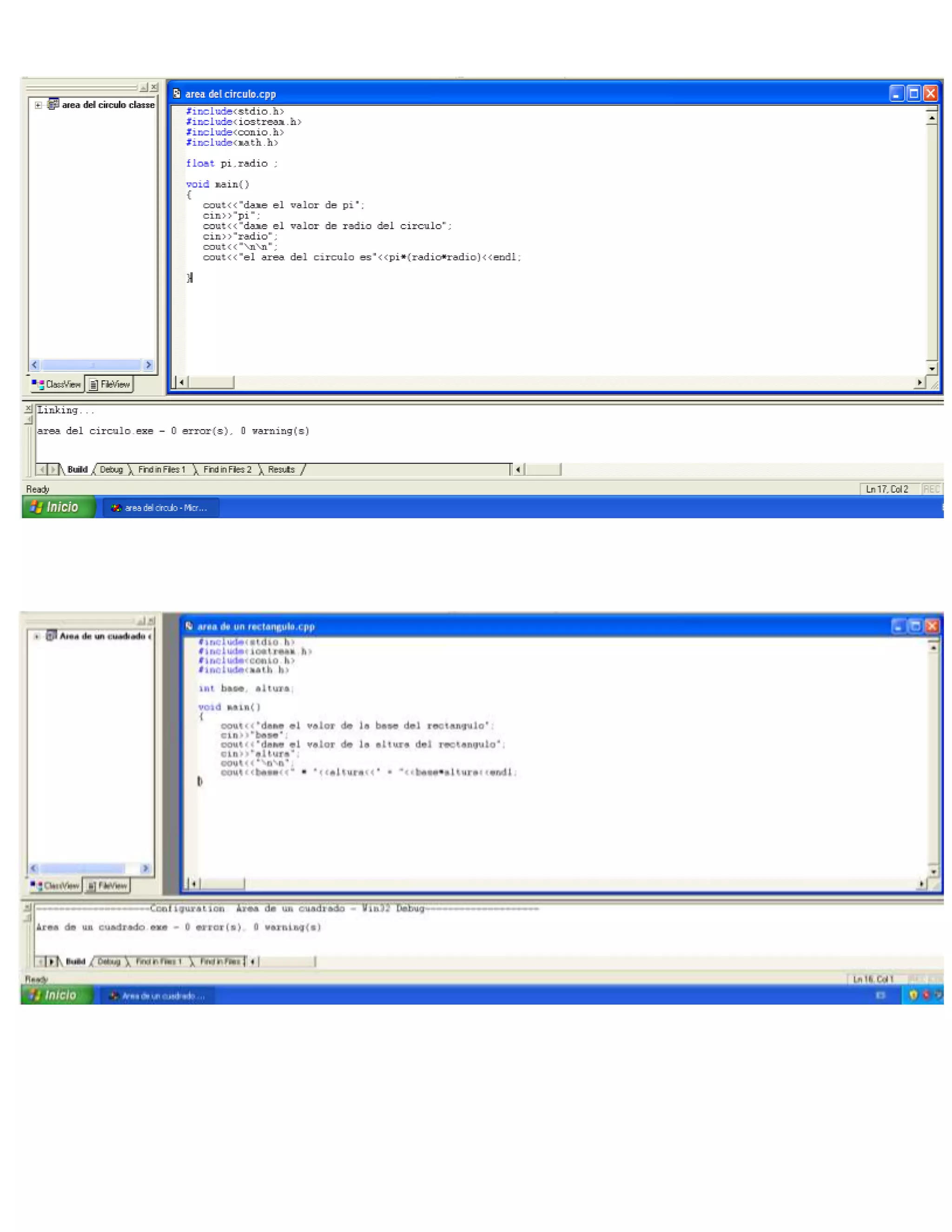This screenshot has width=952, height=1232.
Task: Select Find in Files 2 output tab
Action: 227,470
